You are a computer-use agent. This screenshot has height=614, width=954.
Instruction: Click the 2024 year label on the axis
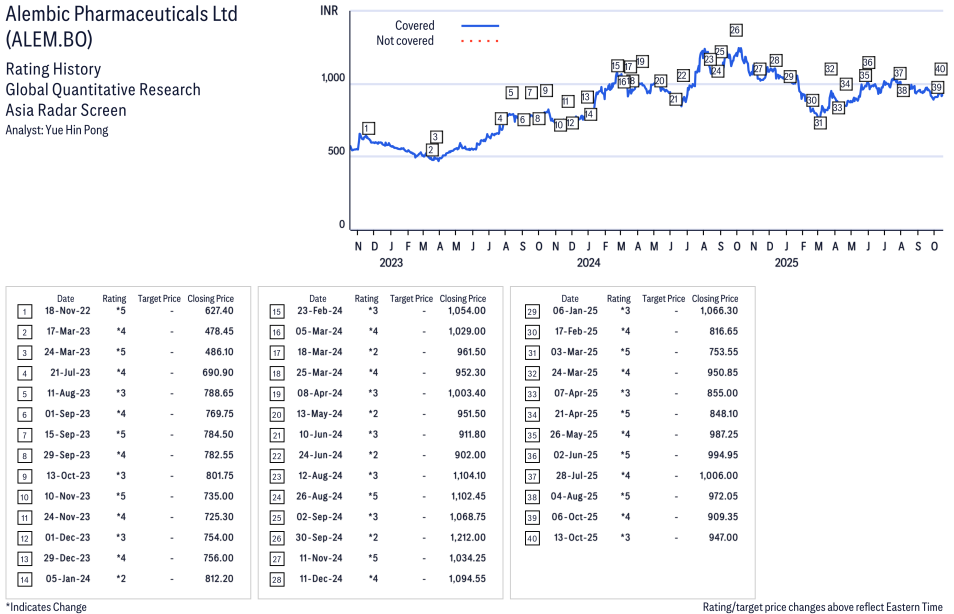pos(588,263)
